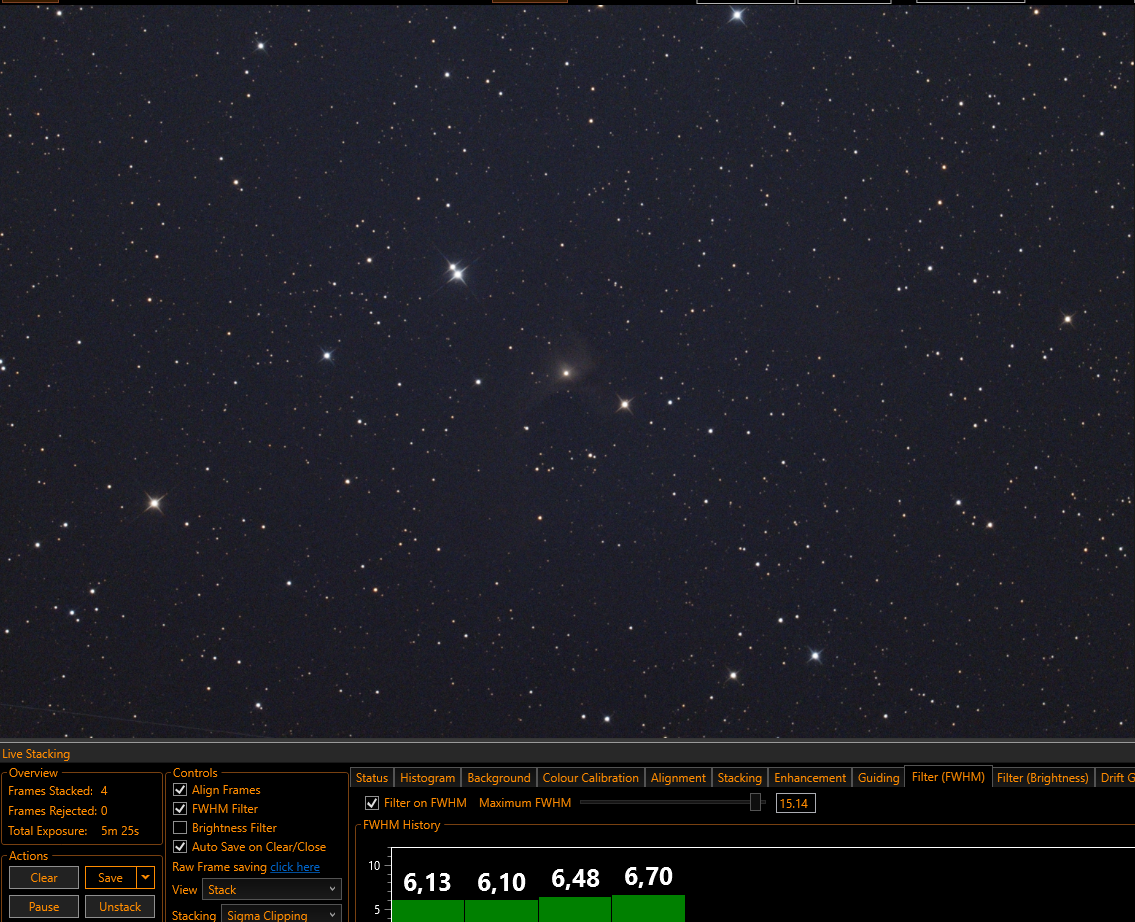Select the Filter (FWHM) tab
1135x922 pixels.
[948, 777]
